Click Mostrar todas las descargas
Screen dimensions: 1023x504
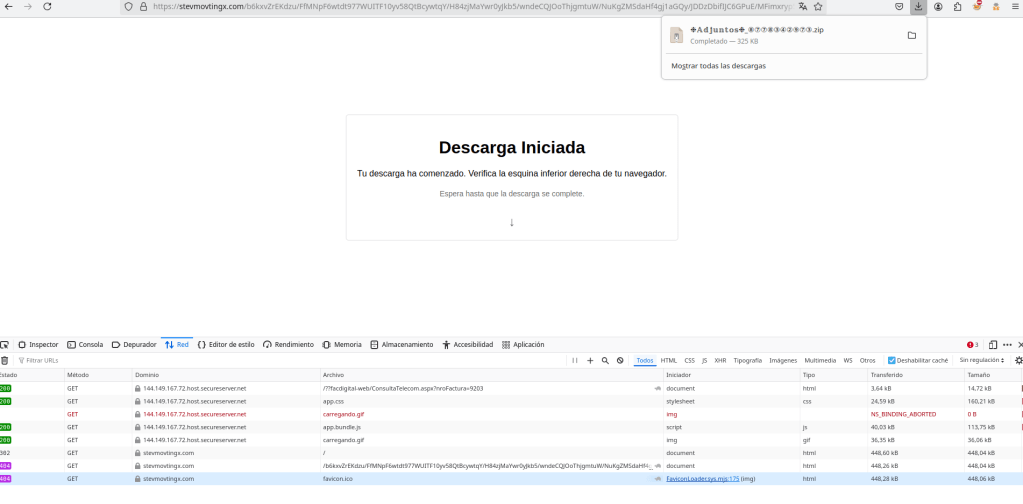pos(718,66)
